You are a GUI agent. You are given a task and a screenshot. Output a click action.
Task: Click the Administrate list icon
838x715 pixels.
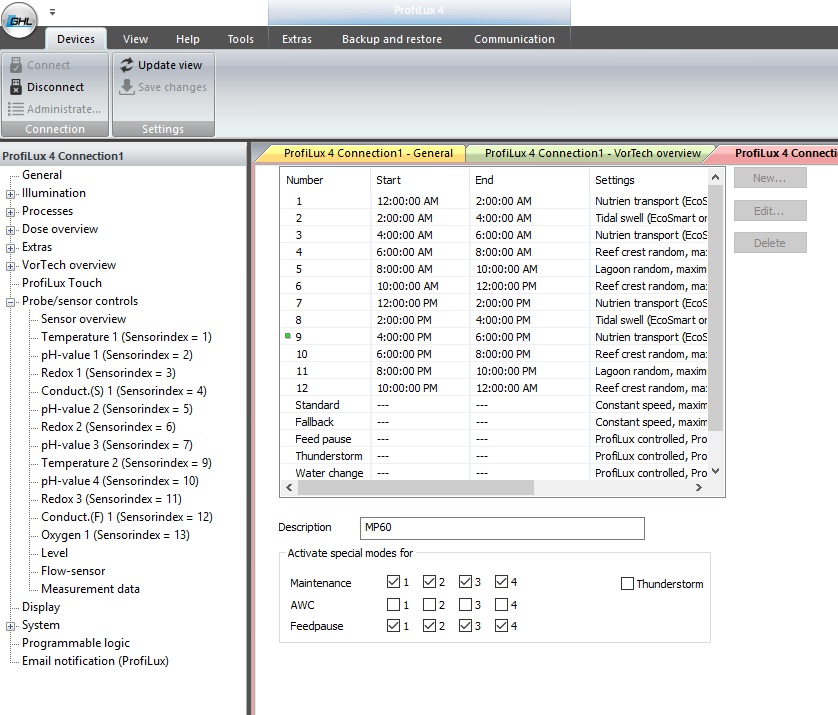pyautogui.click(x=15, y=109)
